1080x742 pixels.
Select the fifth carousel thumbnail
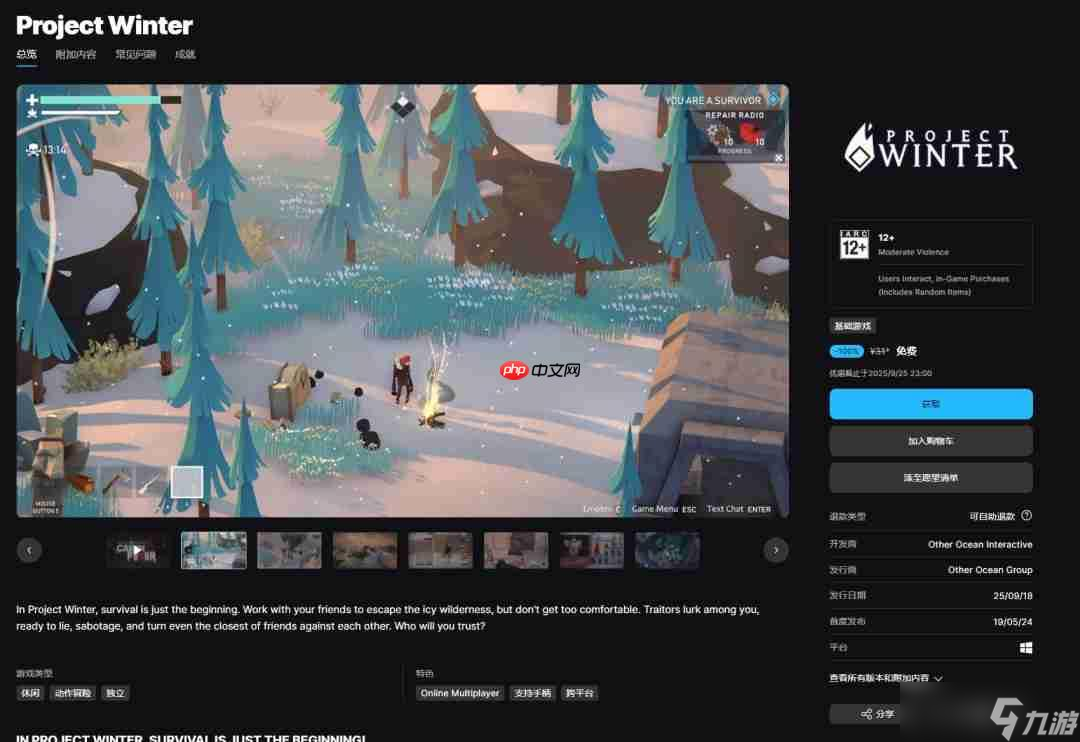pyautogui.click(x=441, y=550)
